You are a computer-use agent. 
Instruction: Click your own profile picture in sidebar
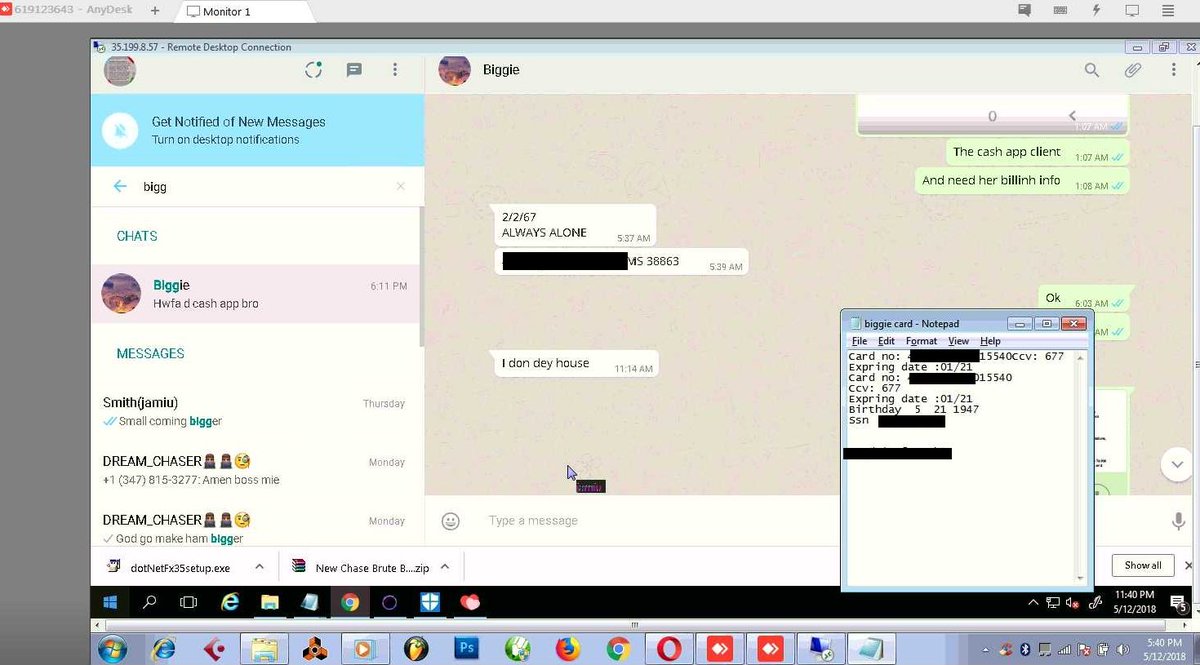coord(120,70)
